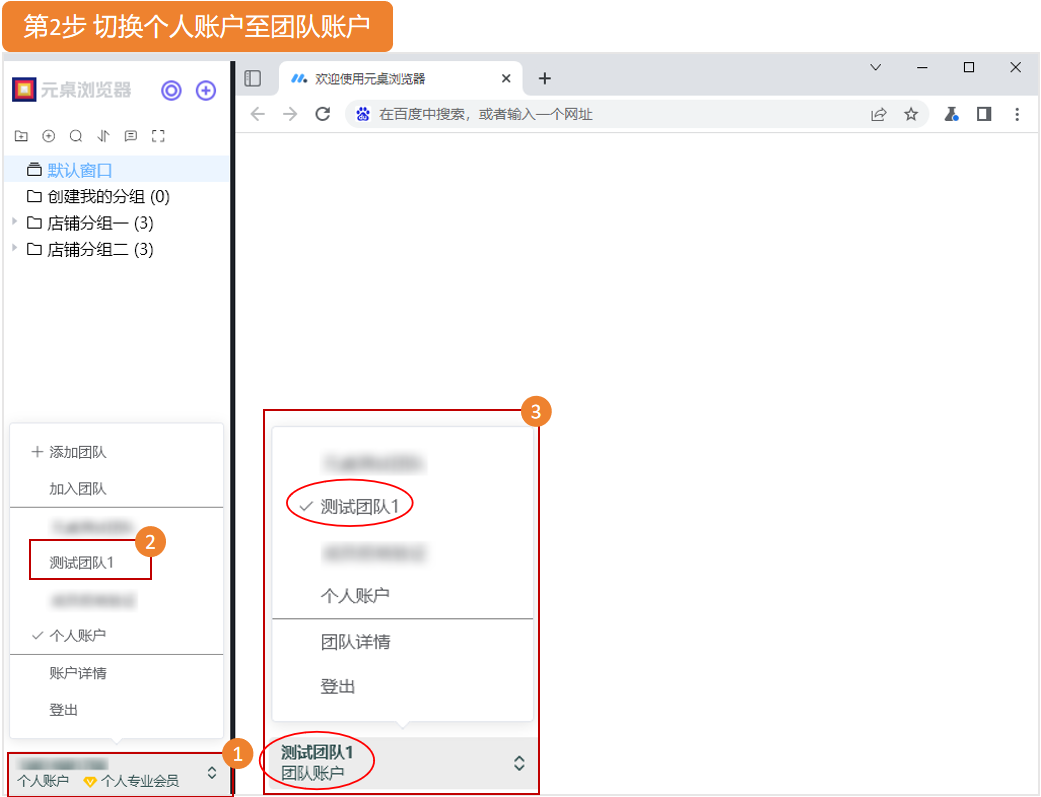The height and width of the screenshot is (797, 1041).
Task: Click the side panel icon in browser toolbar
Action: (984, 114)
